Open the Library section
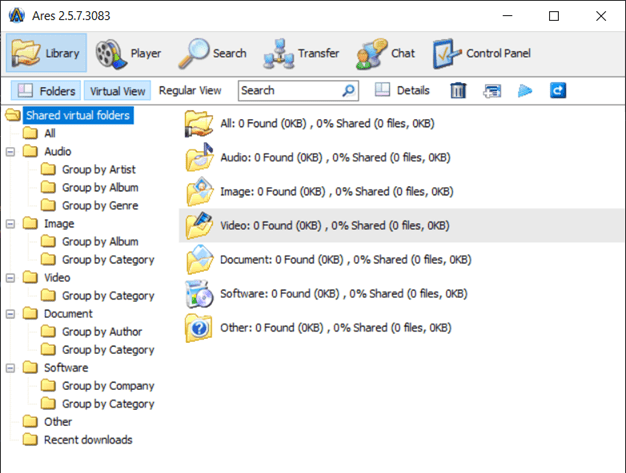The height and width of the screenshot is (473, 626). (x=46, y=53)
